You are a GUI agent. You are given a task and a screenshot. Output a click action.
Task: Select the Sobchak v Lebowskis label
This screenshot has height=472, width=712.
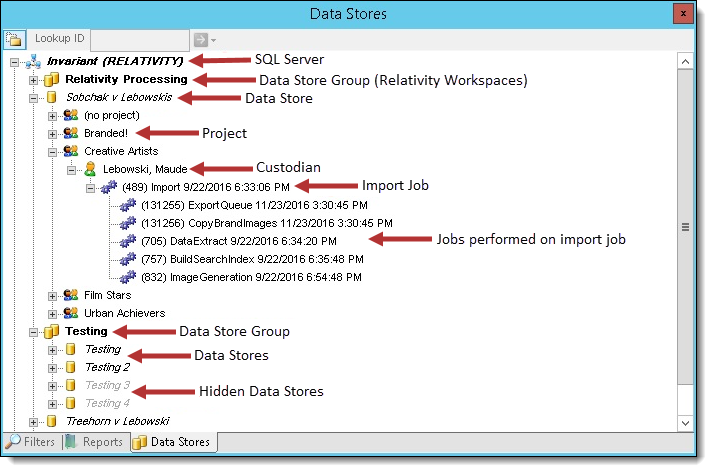(x=119, y=97)
